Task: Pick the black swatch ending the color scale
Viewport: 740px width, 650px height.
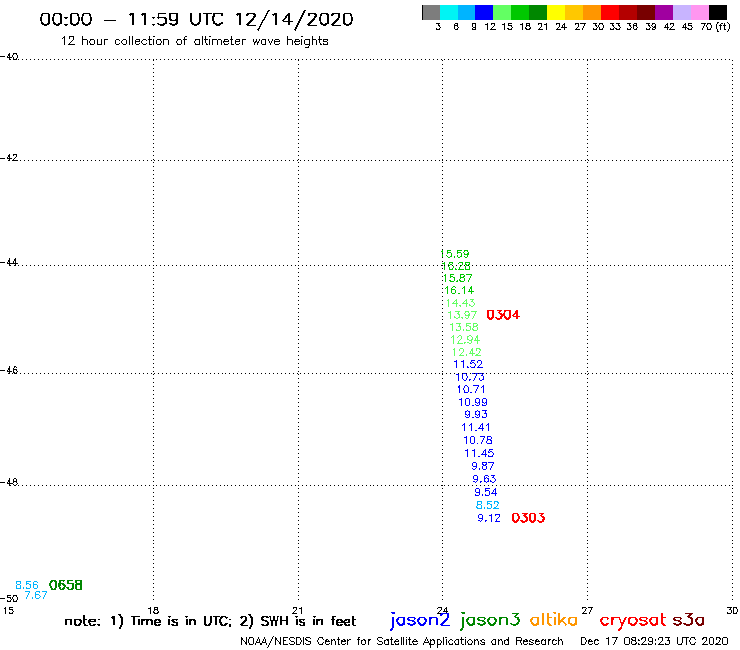Action: [x=717, y=12]
